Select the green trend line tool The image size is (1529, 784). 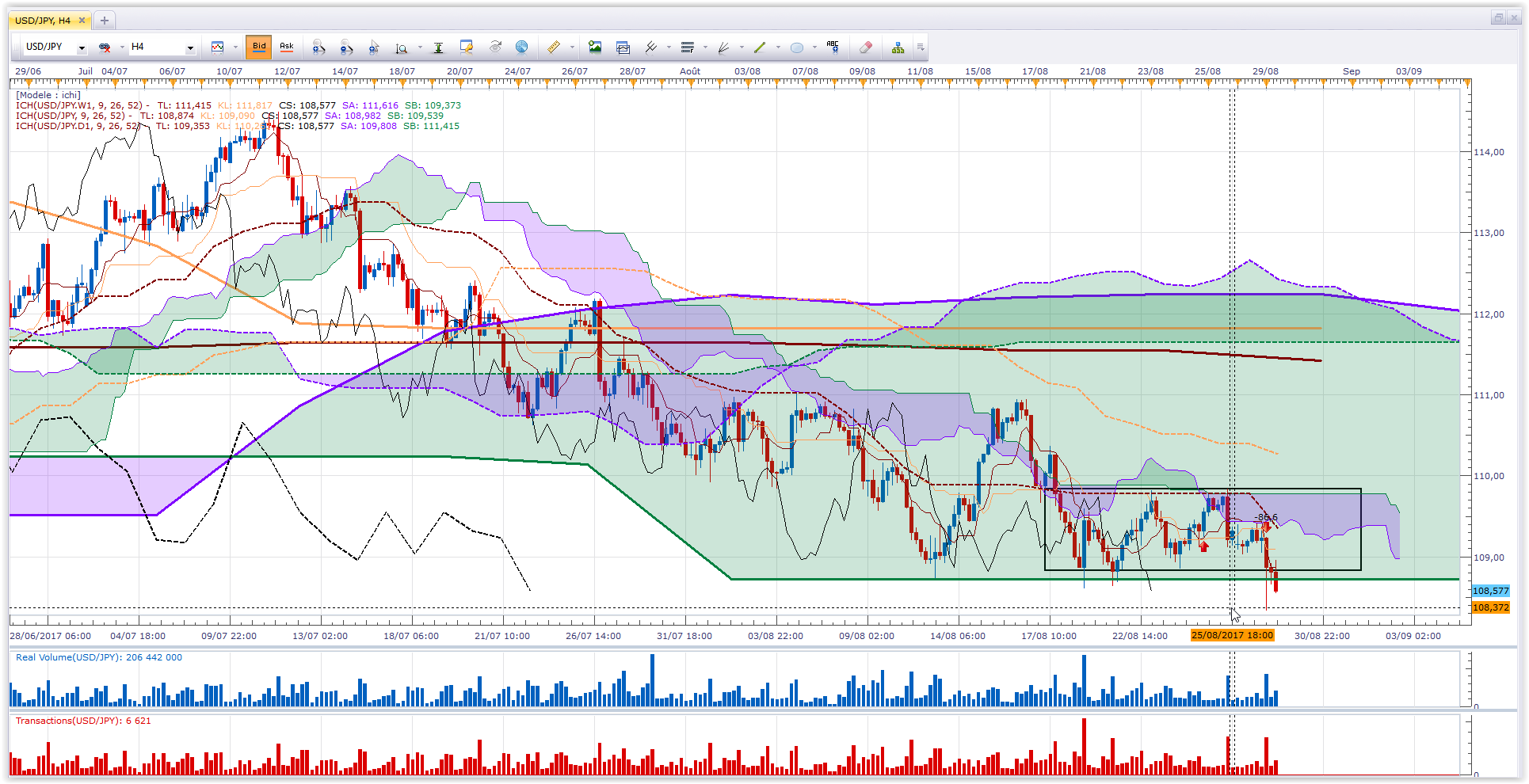tap(760, 48)
